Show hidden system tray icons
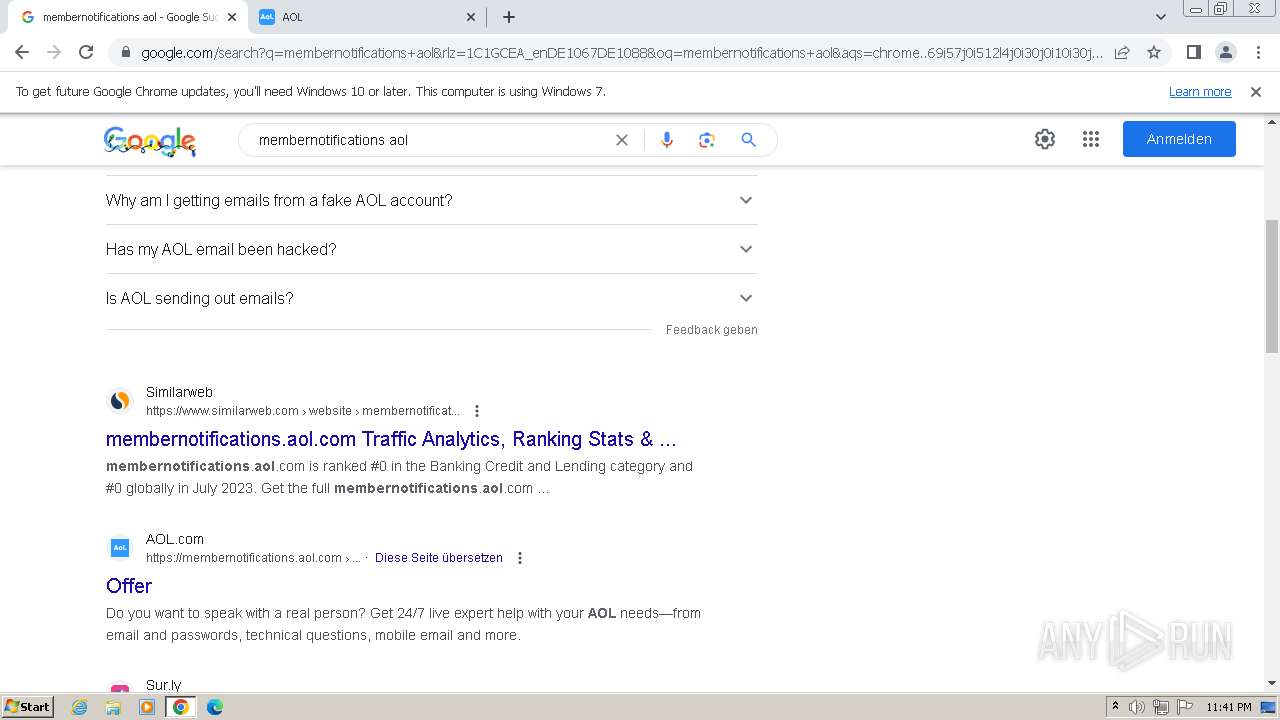The image size is (1280, 720). (x=1115, y=707)
